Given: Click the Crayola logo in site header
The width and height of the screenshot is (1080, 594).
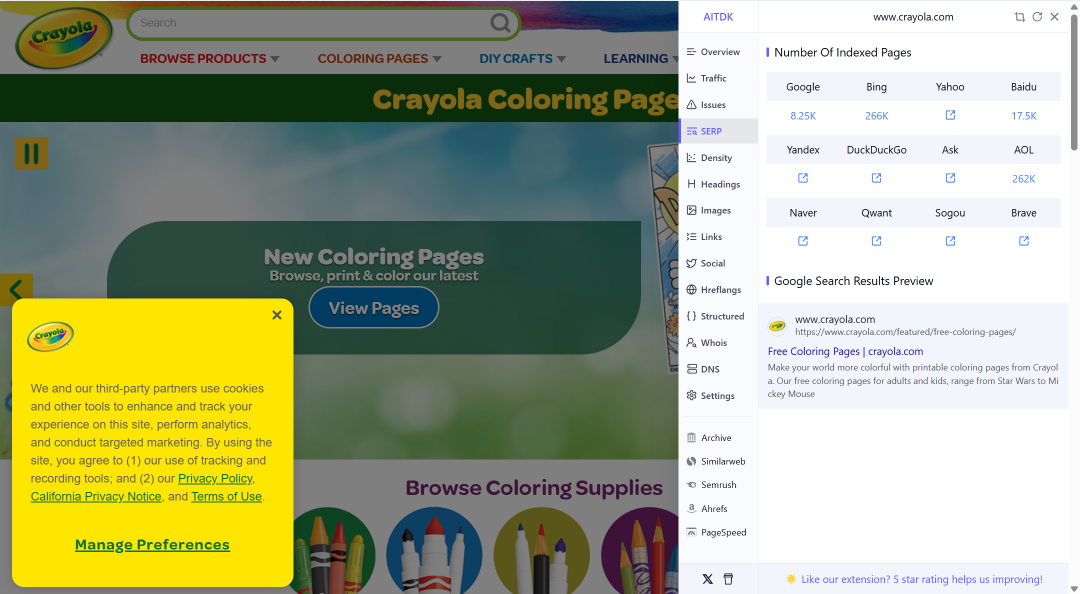Looking at the screenshot, I should point(63,37).
